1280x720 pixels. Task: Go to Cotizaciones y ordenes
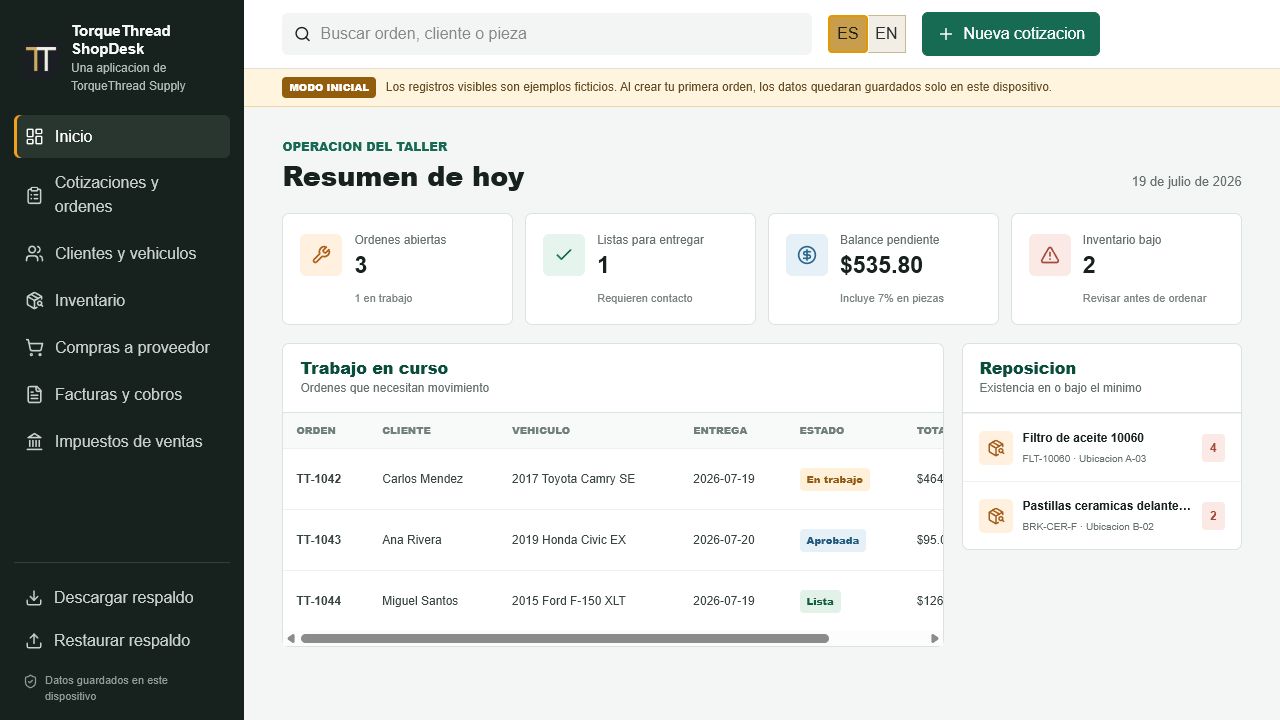coord(122,195)
